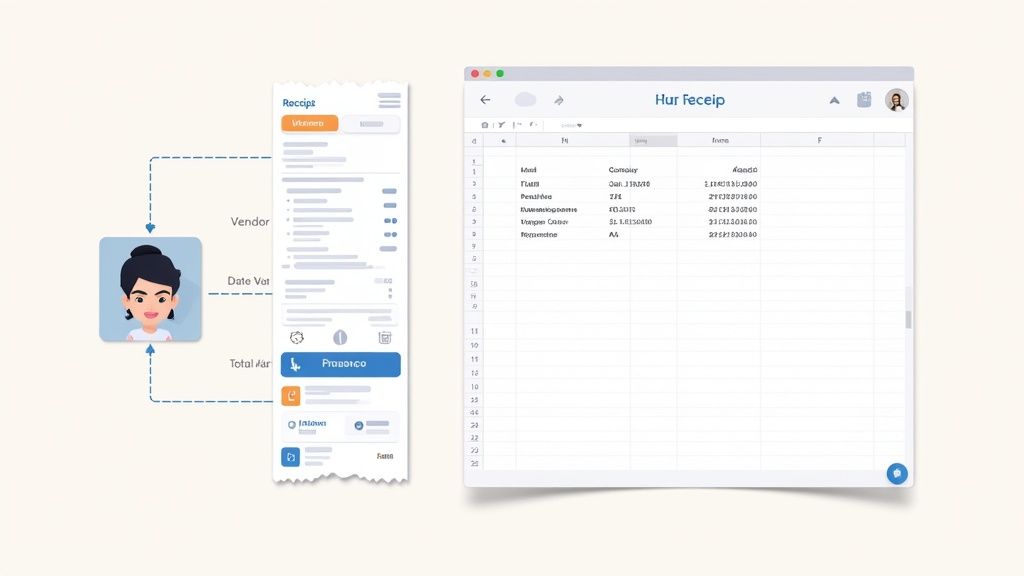Click the circular coin icon on the receipt
1024x576 pixels.
click(339, 339)
